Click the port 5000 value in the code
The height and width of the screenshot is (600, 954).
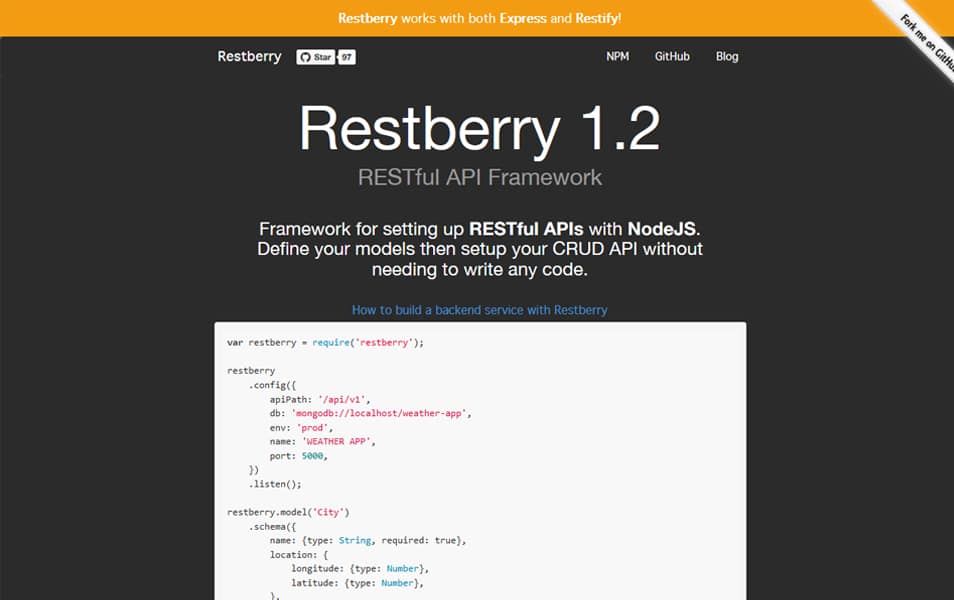coord(311,455)
